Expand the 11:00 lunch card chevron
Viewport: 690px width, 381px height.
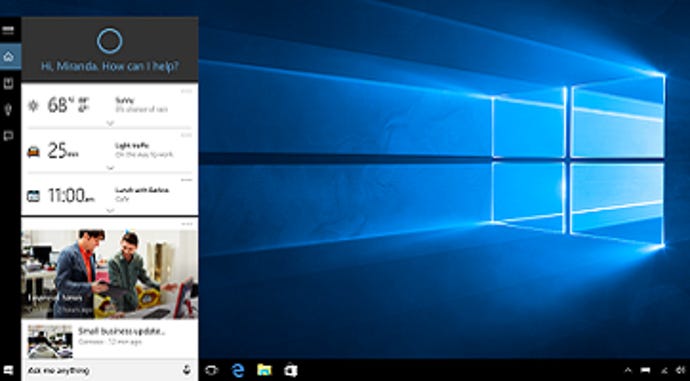click(110, 211)
